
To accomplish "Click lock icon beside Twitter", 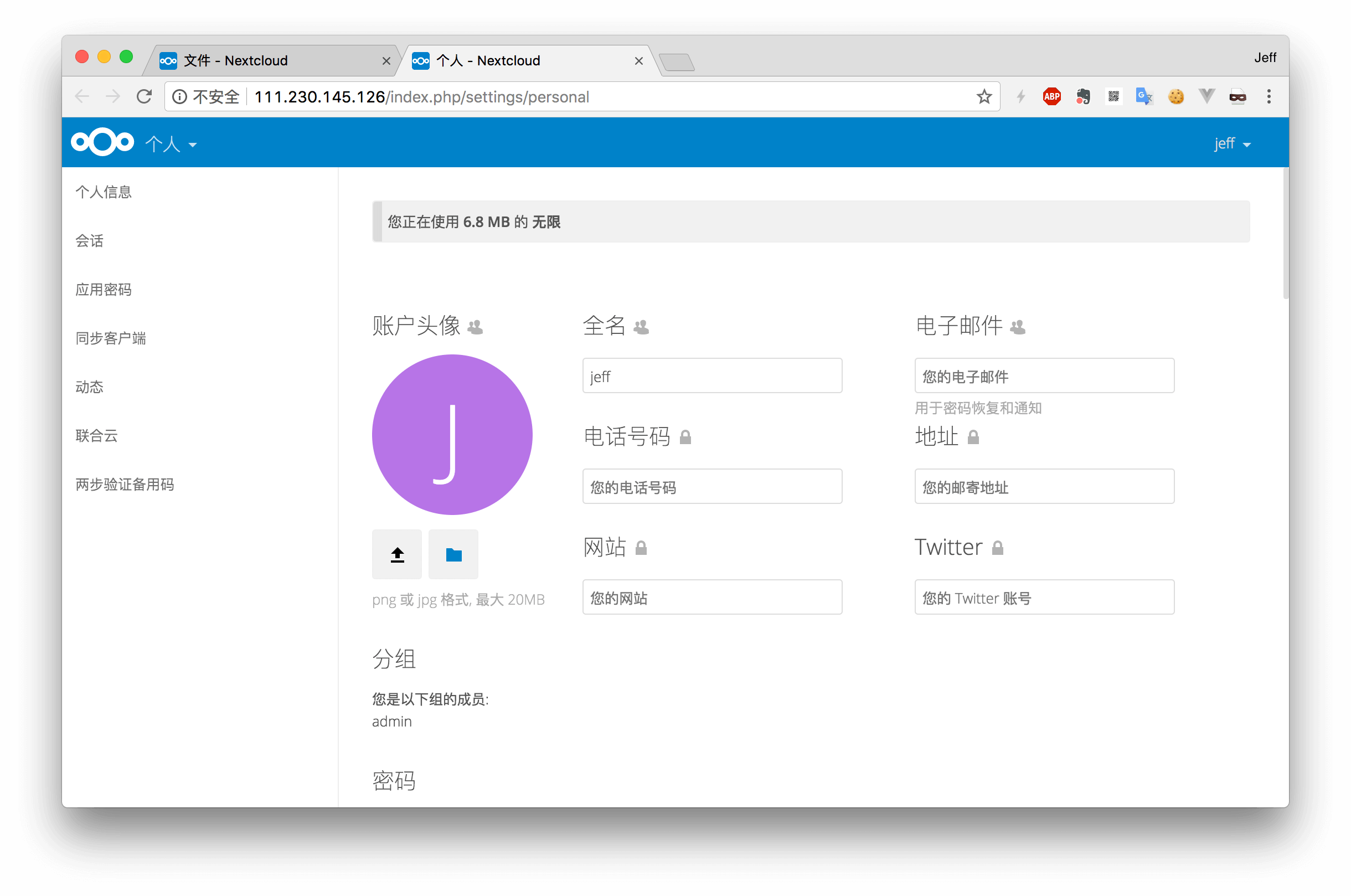I will tap(998, 548).
